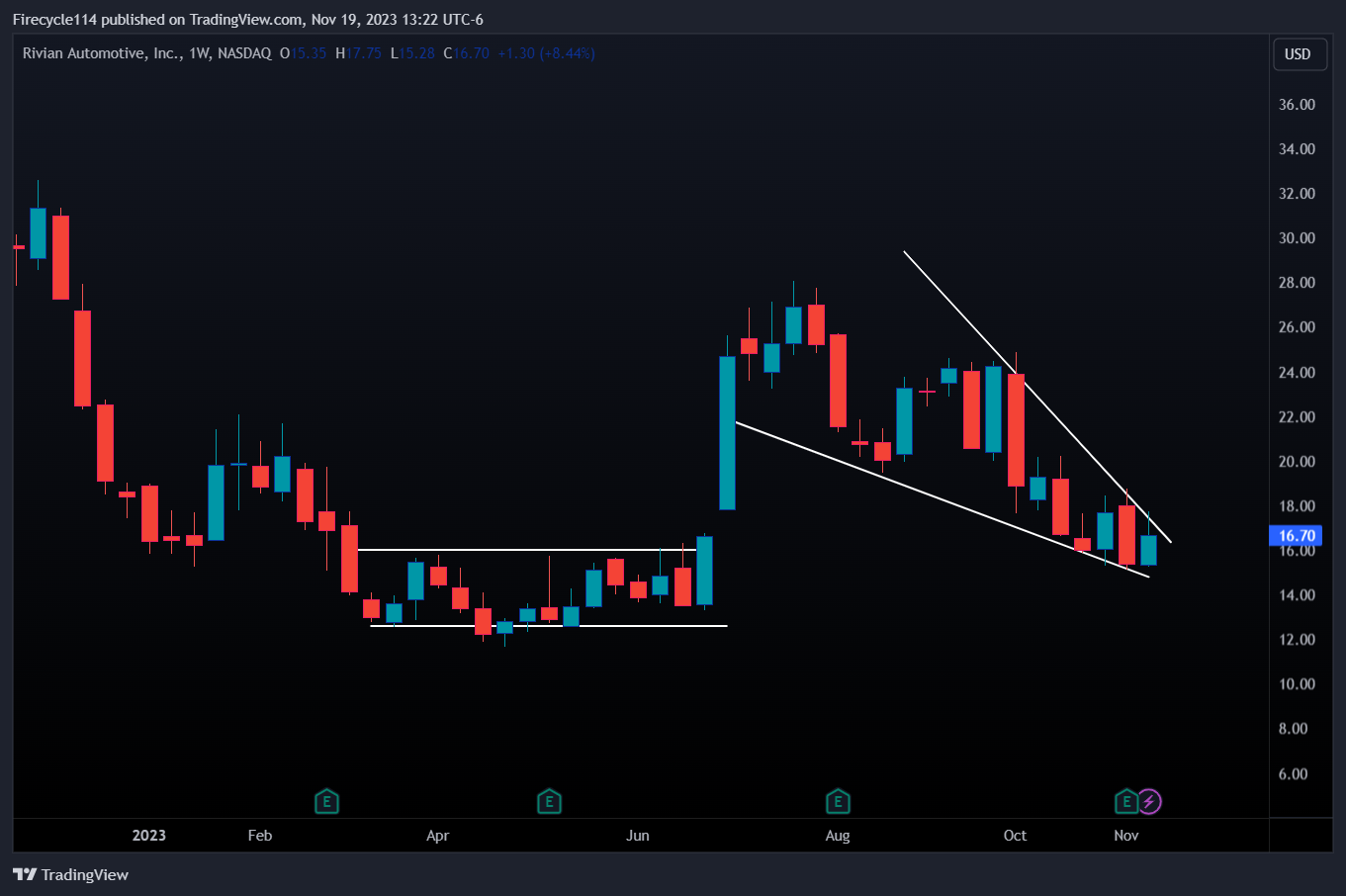The height and width of the screenshot is (896, 1346).
Task: Click the 32.00 price axis label
Action: tap(1297, 194)
